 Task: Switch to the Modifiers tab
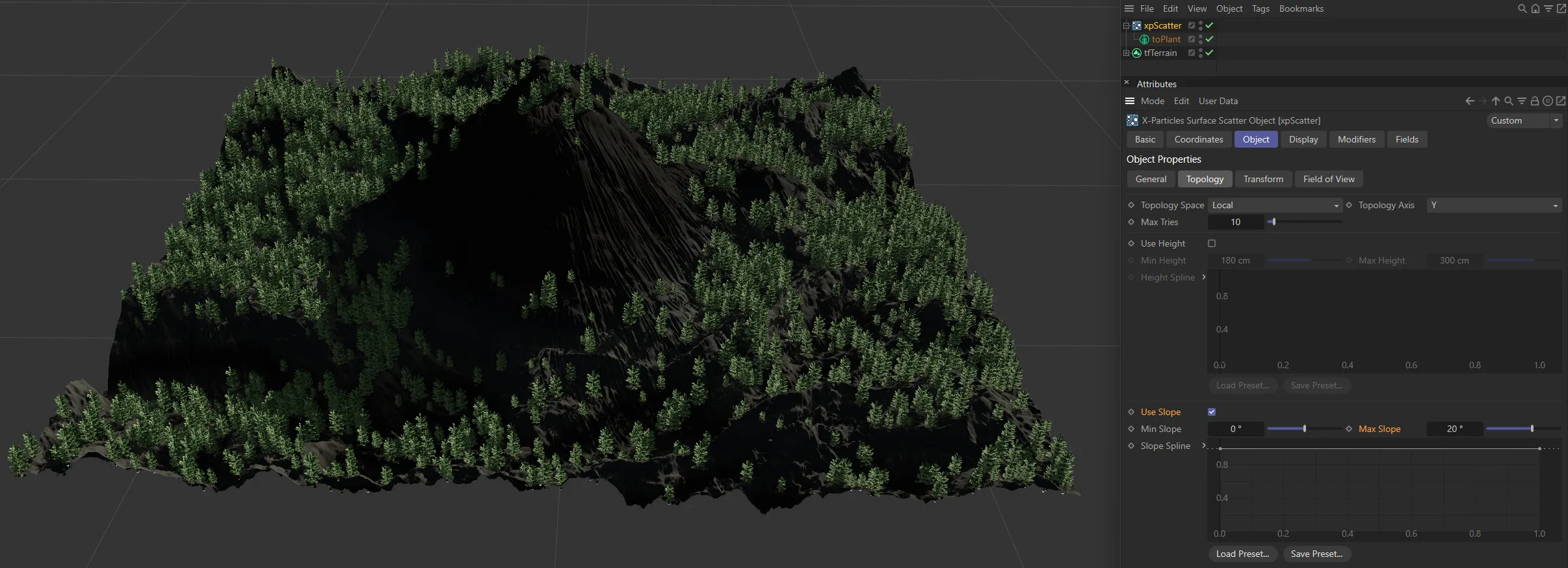point(1356,139)
